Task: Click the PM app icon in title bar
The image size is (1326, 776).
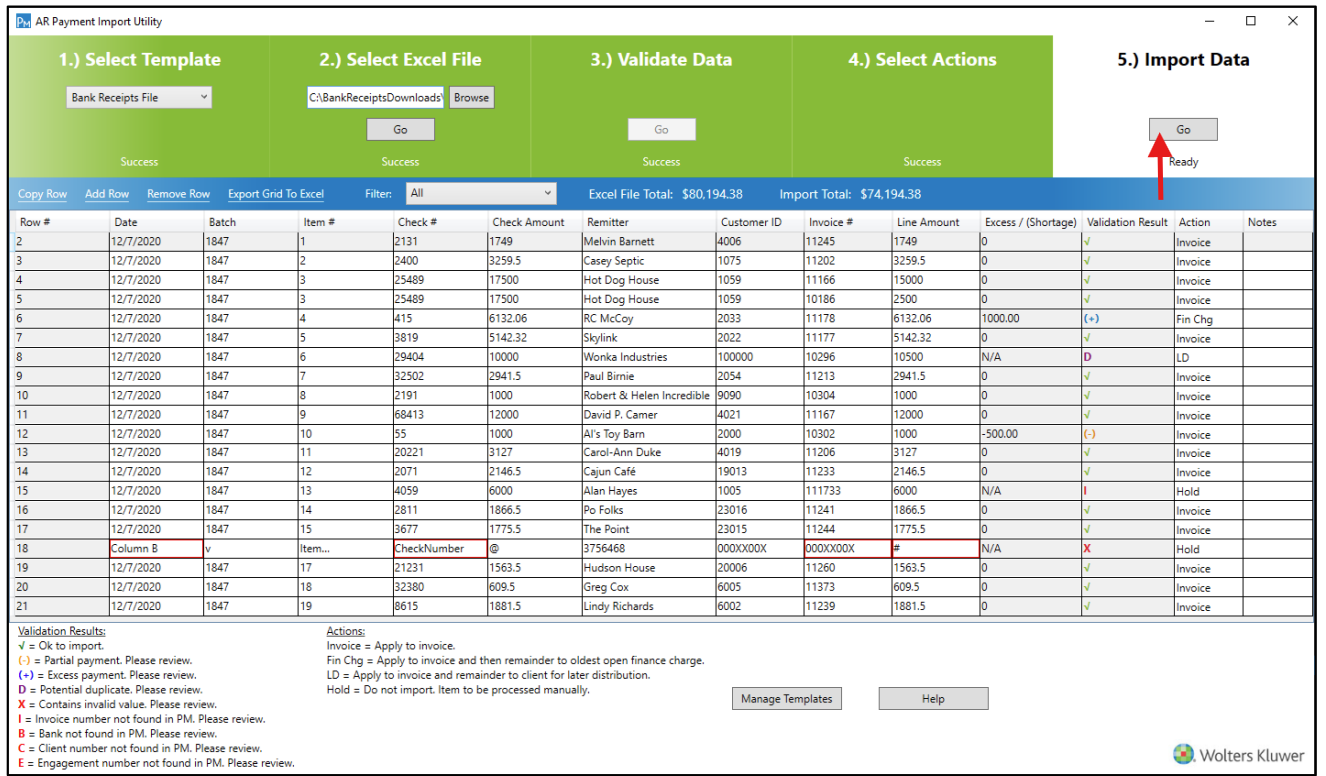Action: pyautogui.click(x=24, y=21)
